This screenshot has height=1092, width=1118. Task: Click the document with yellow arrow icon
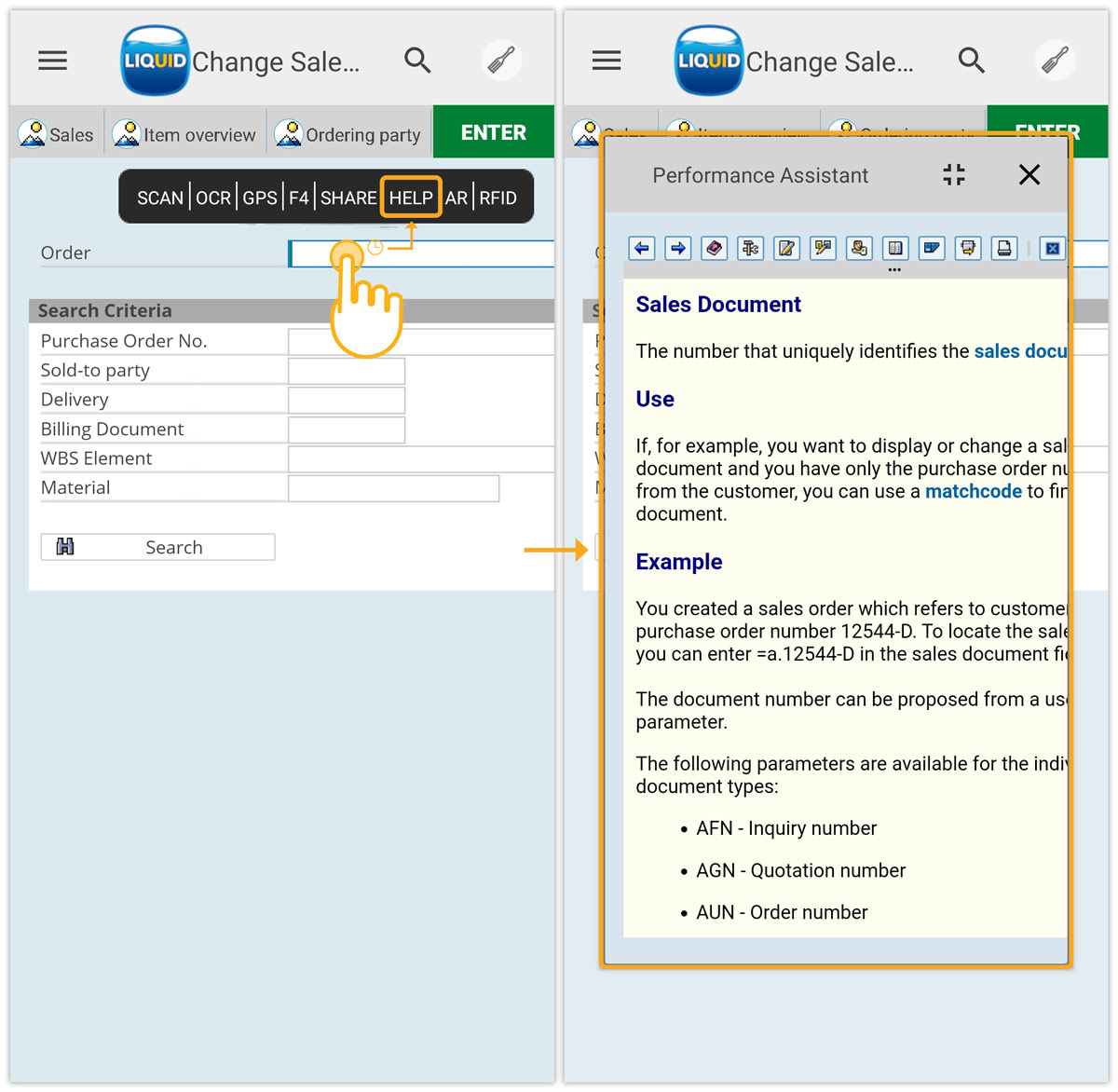pos(968,249)
